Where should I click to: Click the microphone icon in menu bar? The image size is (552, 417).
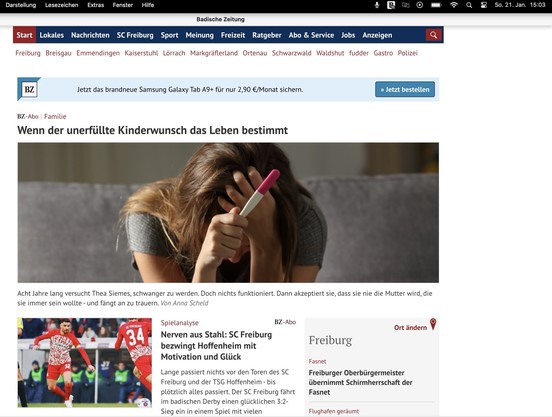pyautogui.click(x=377, y=5)
